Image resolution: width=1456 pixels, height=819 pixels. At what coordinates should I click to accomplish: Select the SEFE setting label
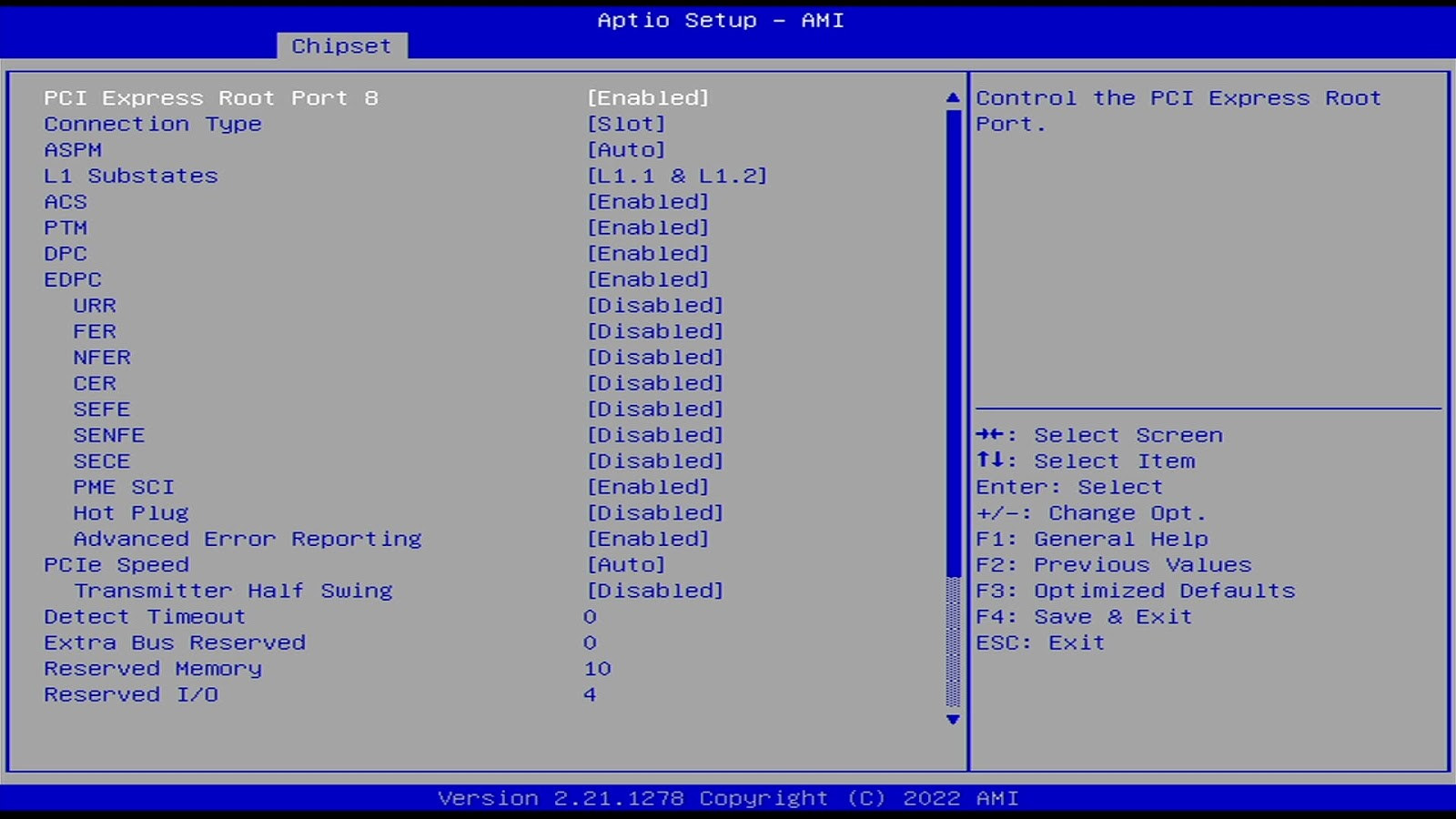102,409
